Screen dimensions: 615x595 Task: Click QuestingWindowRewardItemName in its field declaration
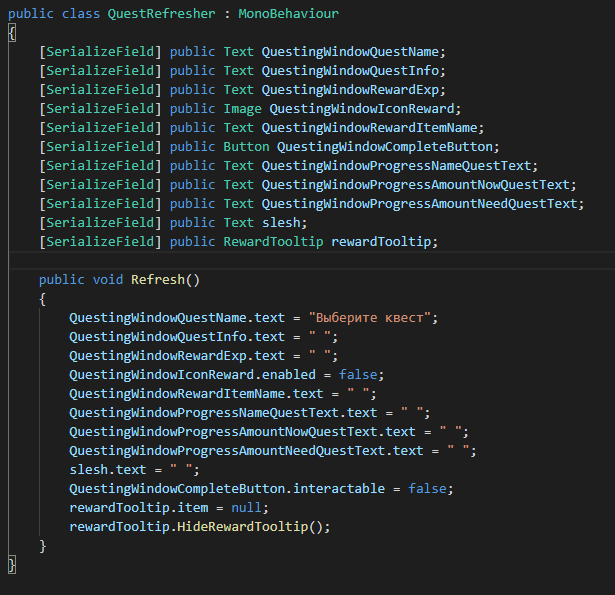(x=369, y=128)
